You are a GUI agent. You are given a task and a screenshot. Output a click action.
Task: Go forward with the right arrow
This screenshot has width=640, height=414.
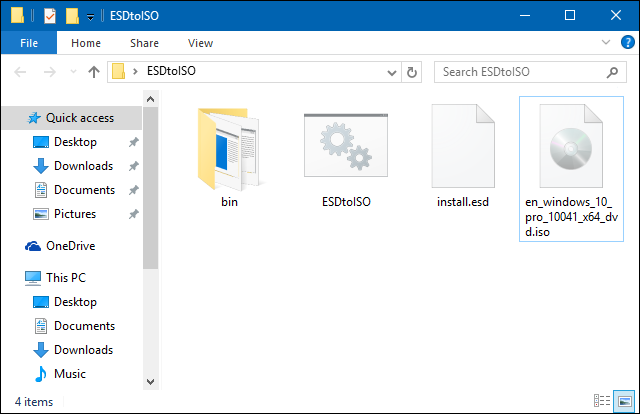click(x=50, y=72)
